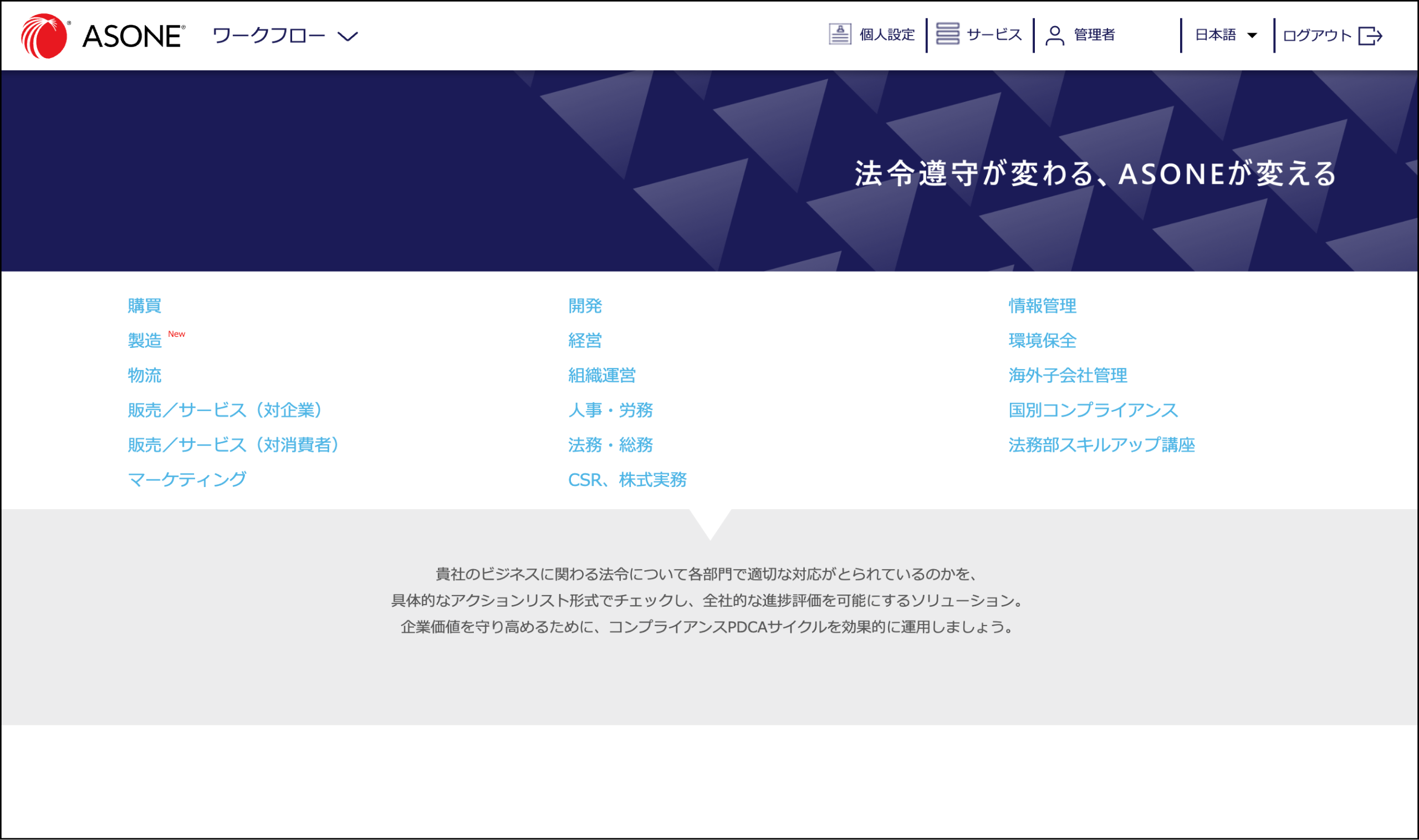Select 販売／サービス（対企業） link
This screenshot has width=1419, height=840.
coord(226,410)
